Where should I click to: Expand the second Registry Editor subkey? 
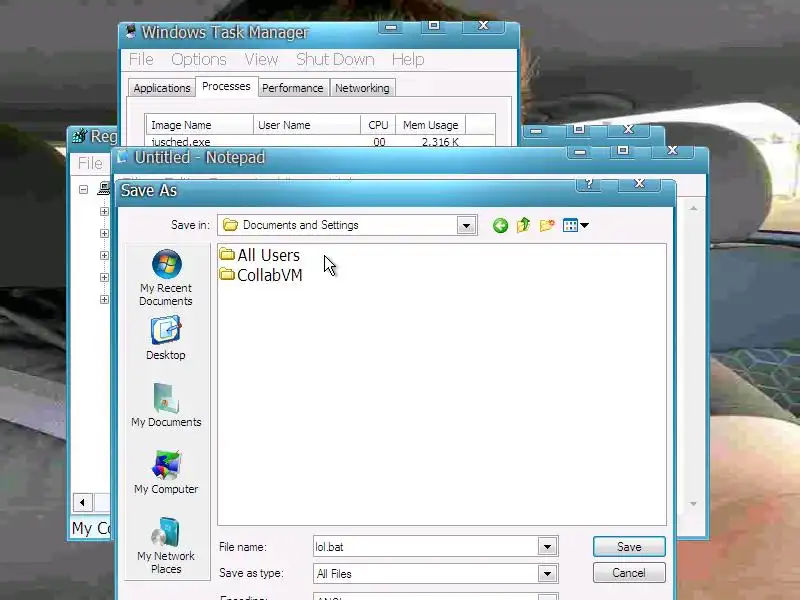tap(104, 233)
